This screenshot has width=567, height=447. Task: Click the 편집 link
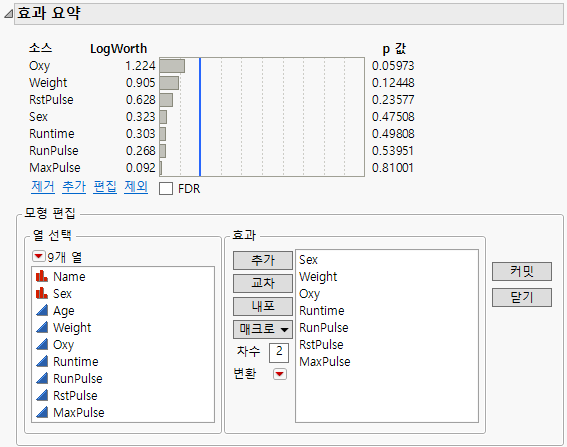click(x=105, y=187)
